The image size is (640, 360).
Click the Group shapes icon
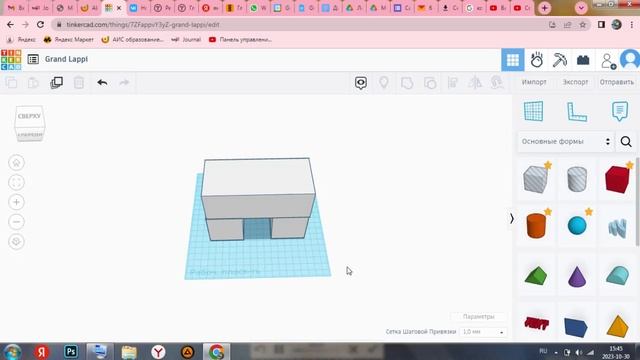click(x=407, y=83)
